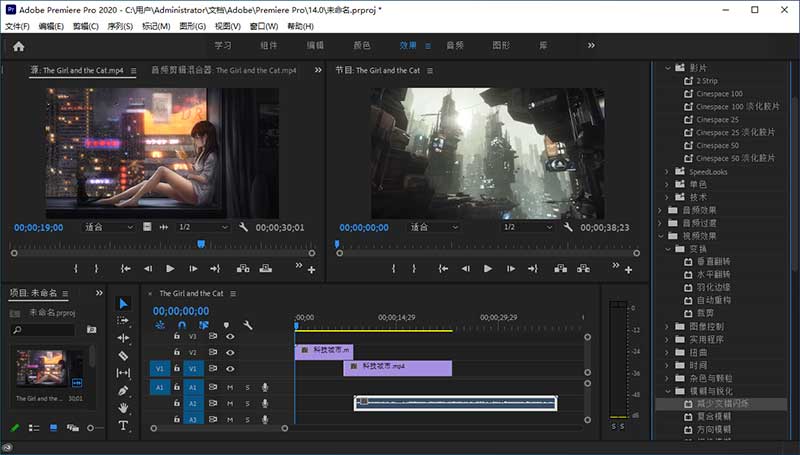The width and height of the screenshot is (800, 455).
Task: Play the Source monitor clip
Action: (x=170, y=268)
